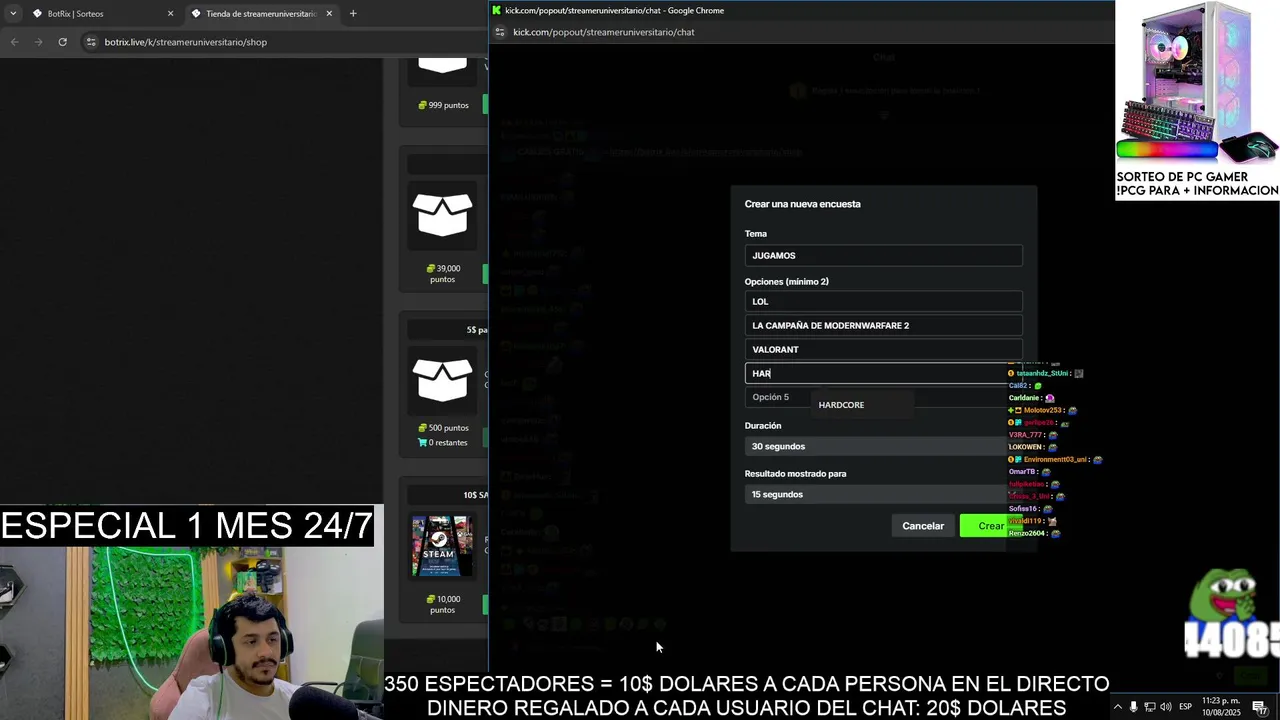
Task: Edit the option LA CAMPAÑA DE MODERNWARFARE 2
Action: pyautogui.click(x=883, y=325)
